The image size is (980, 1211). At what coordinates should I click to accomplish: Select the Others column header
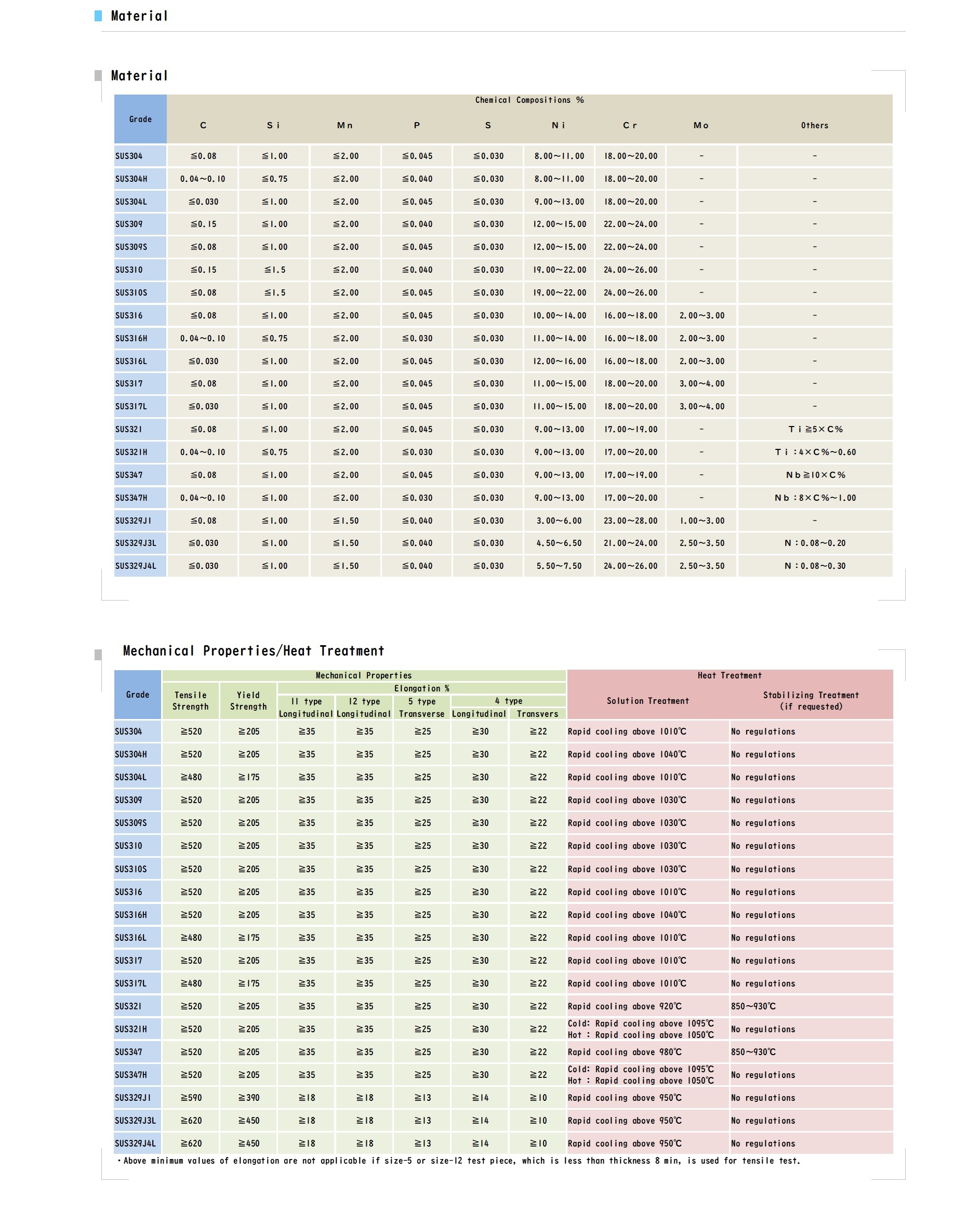(814, 125)
